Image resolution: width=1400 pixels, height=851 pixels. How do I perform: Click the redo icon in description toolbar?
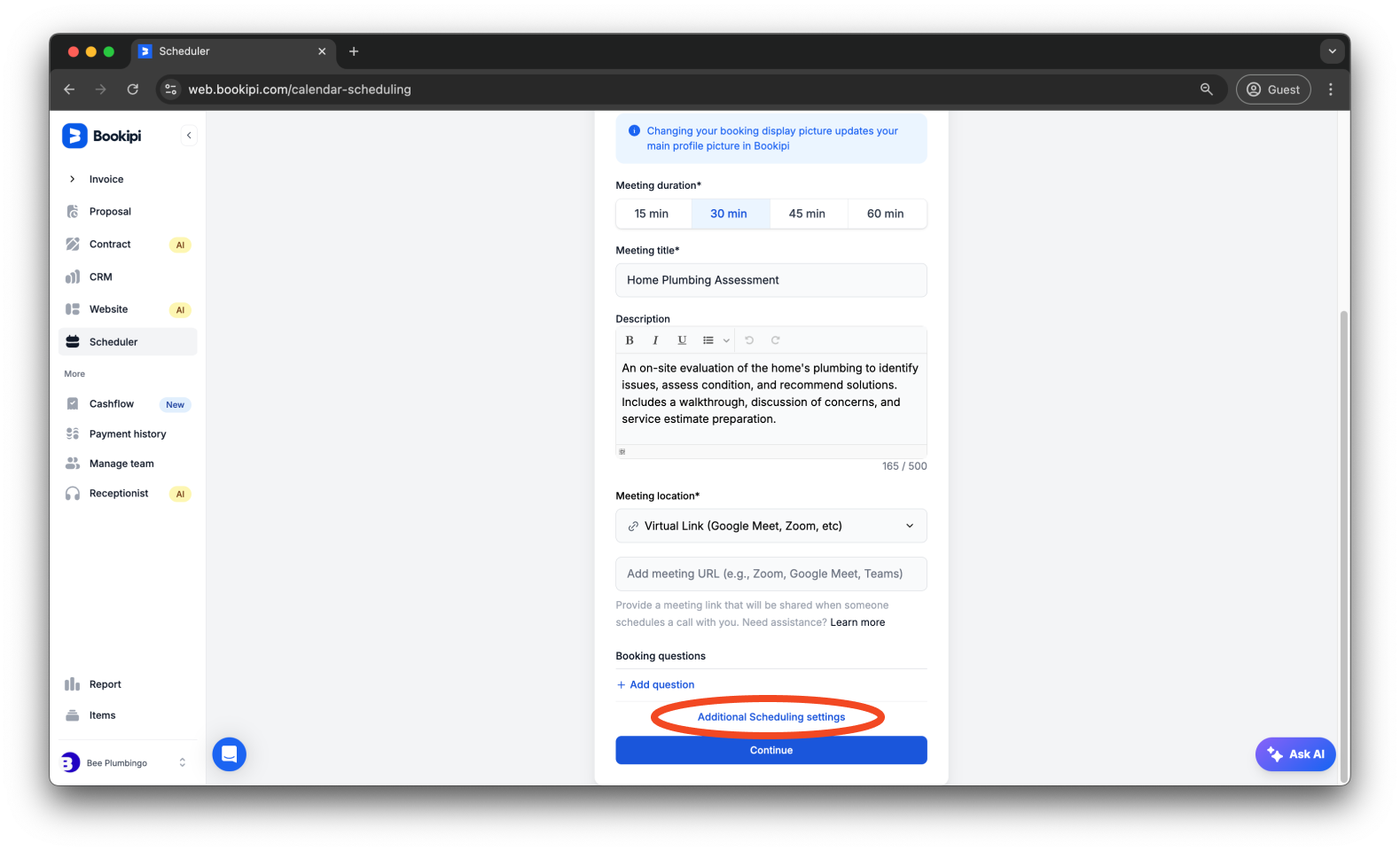coord(776,340)
